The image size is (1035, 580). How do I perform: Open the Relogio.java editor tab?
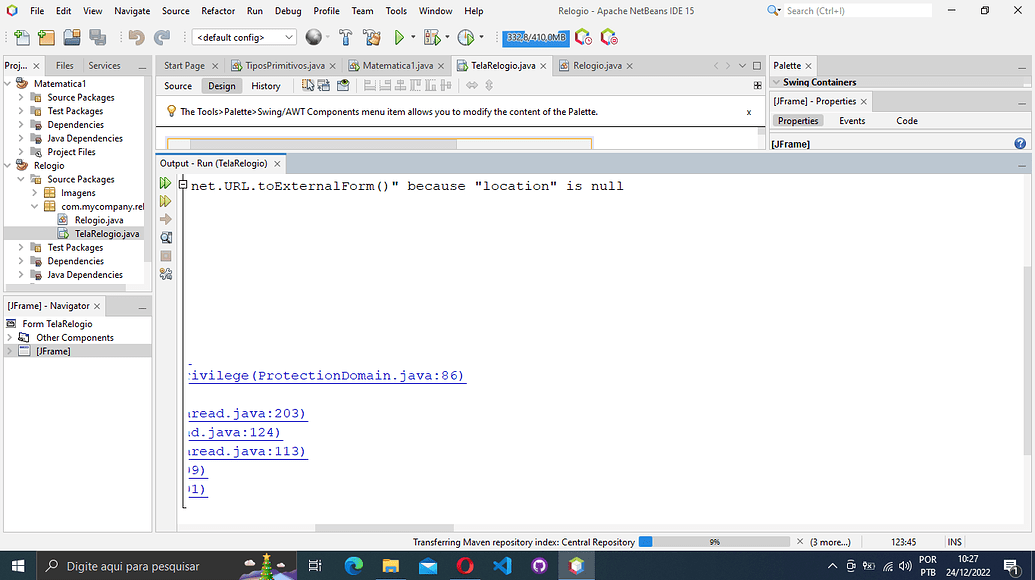point(594,64)
